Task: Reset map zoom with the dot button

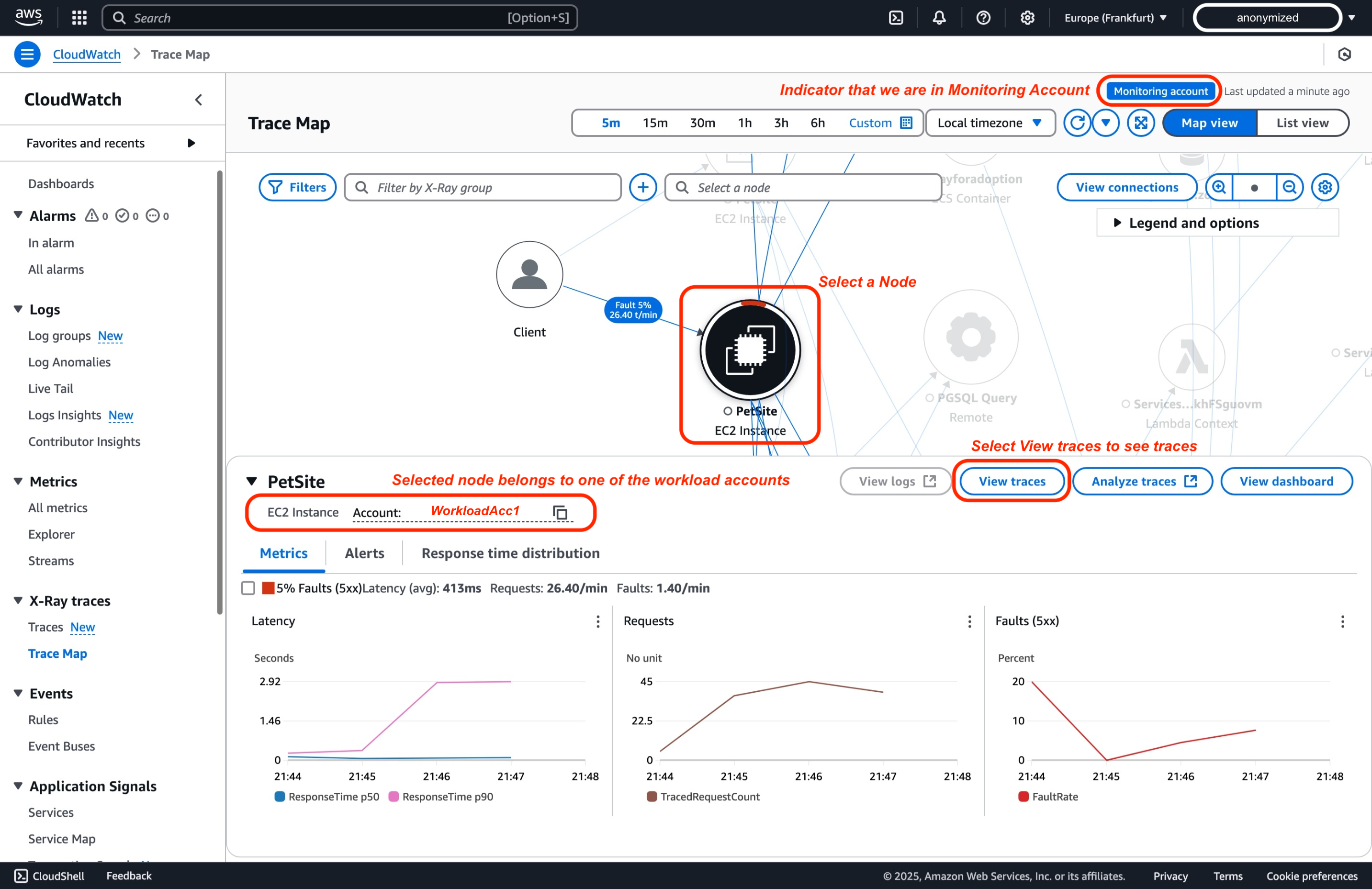Action: [1254, 187]
